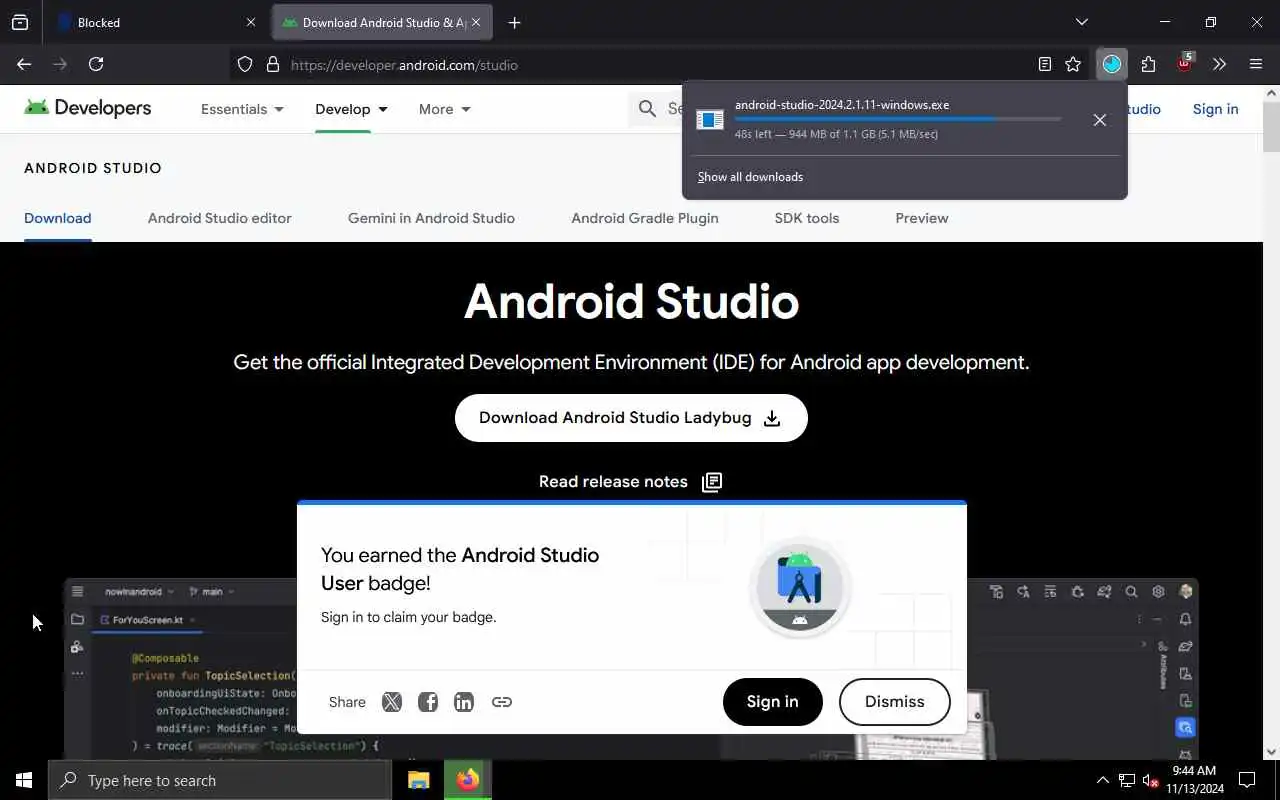Open the Extensions puzzle piece icon
This screenshot has height=800, width=1280.
coord(1148,64)
